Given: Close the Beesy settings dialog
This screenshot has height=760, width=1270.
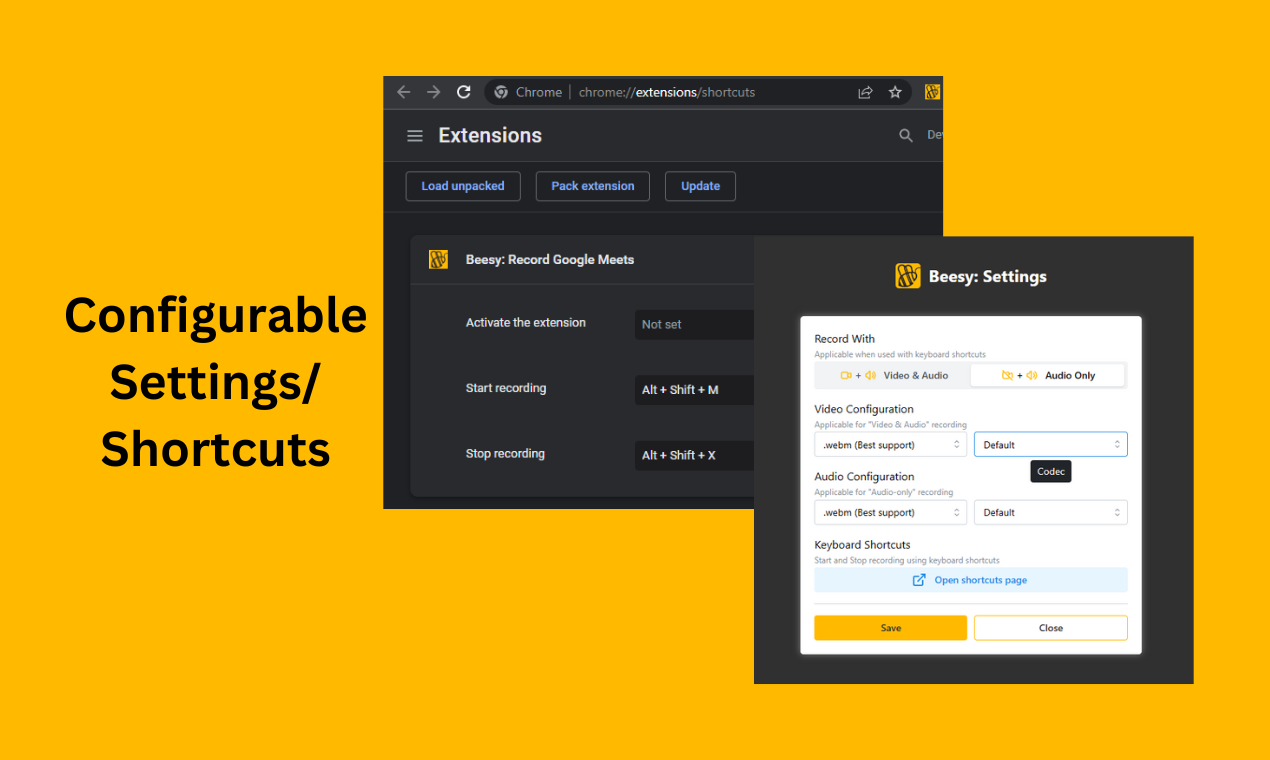Looking at the screenshot, I should click(1051, 628).
